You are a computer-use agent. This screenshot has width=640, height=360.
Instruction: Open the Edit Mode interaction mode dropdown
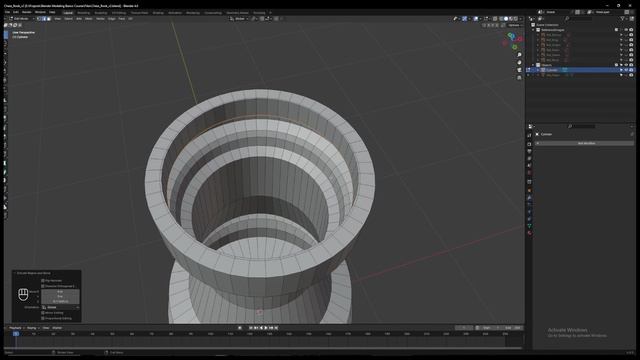[22, 19]
